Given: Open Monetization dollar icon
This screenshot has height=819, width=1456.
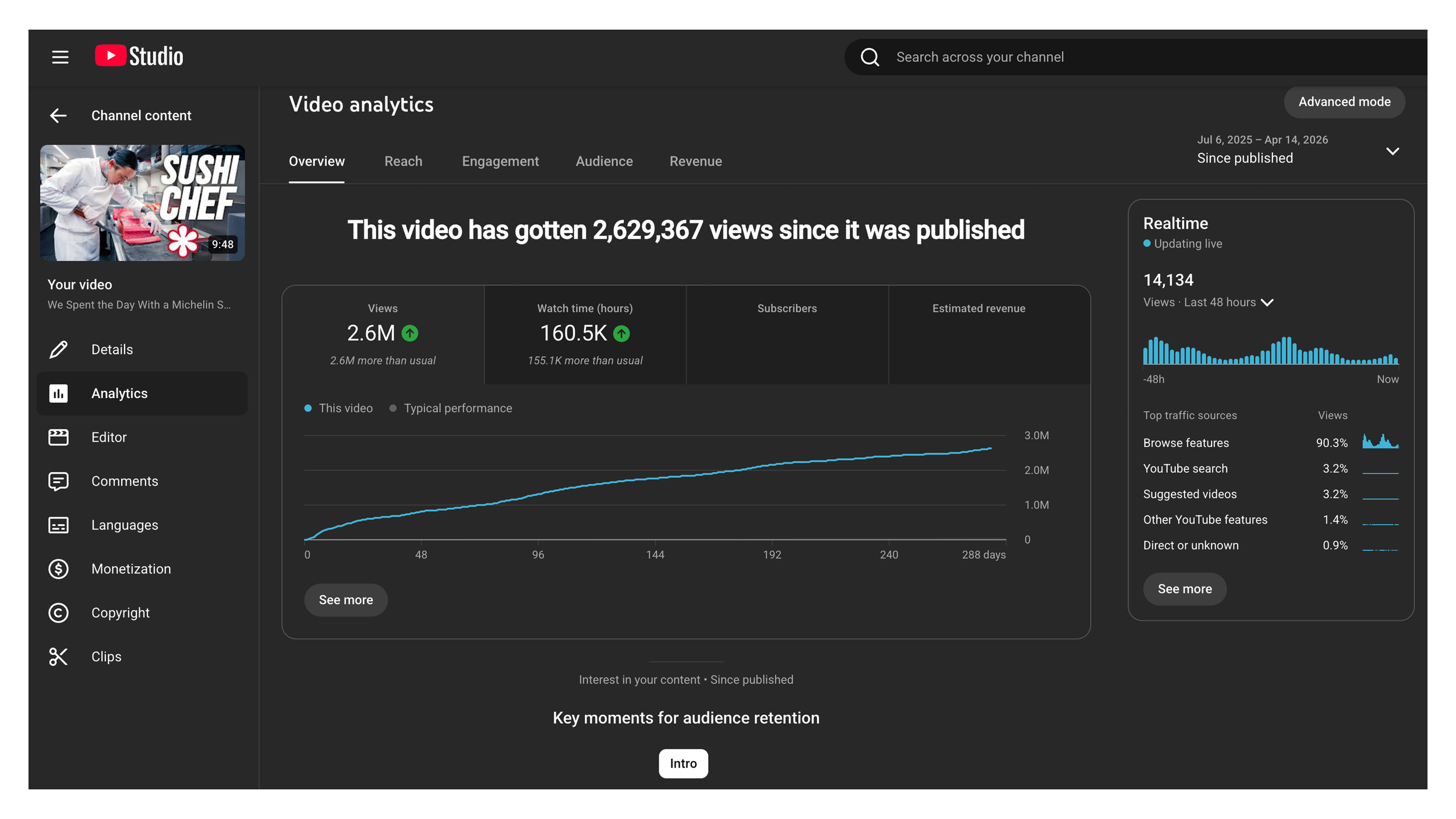Looking at the screenshot, I should click(x=58, y=569).
